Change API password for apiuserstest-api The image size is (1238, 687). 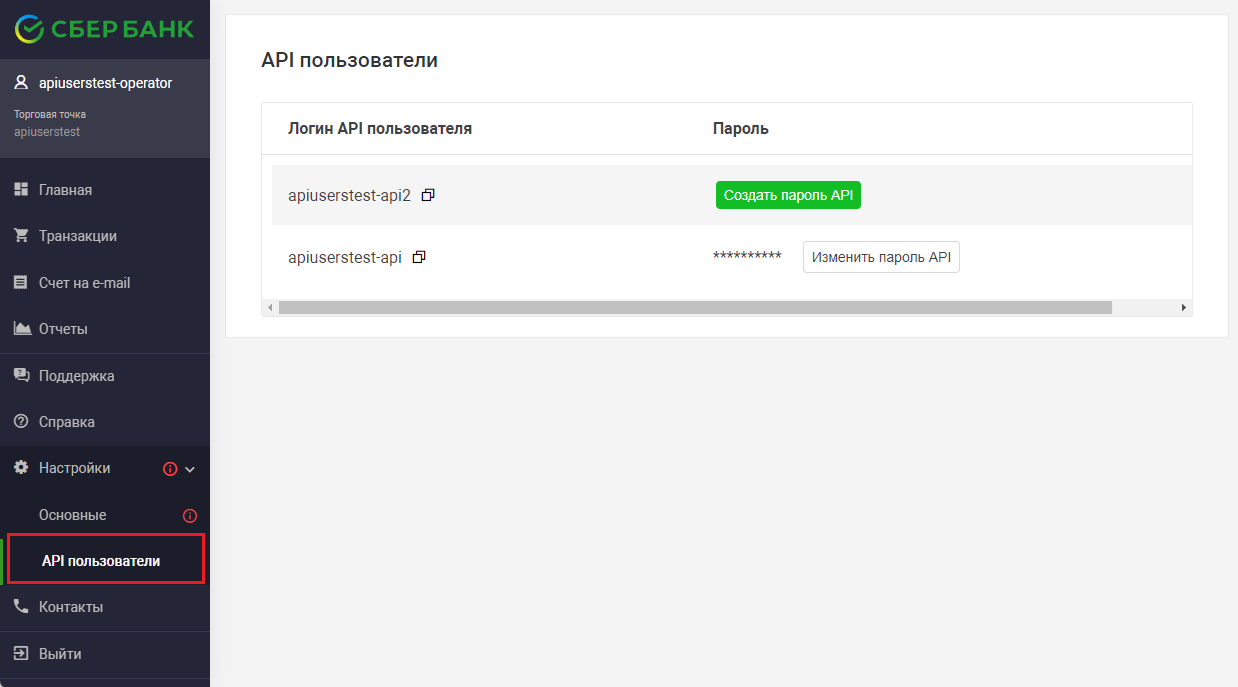click(881, 257)
